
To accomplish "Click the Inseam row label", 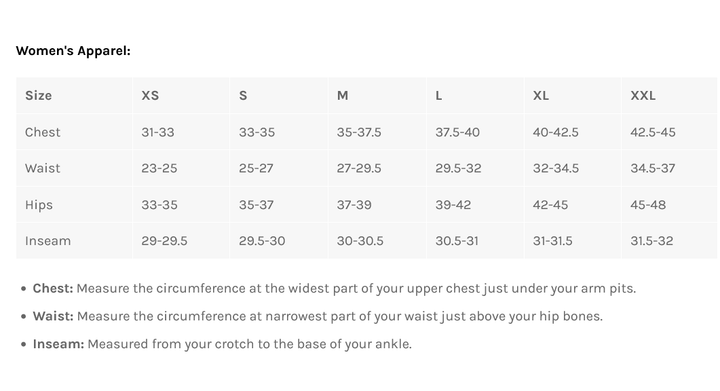I will (x=48, y=240).
